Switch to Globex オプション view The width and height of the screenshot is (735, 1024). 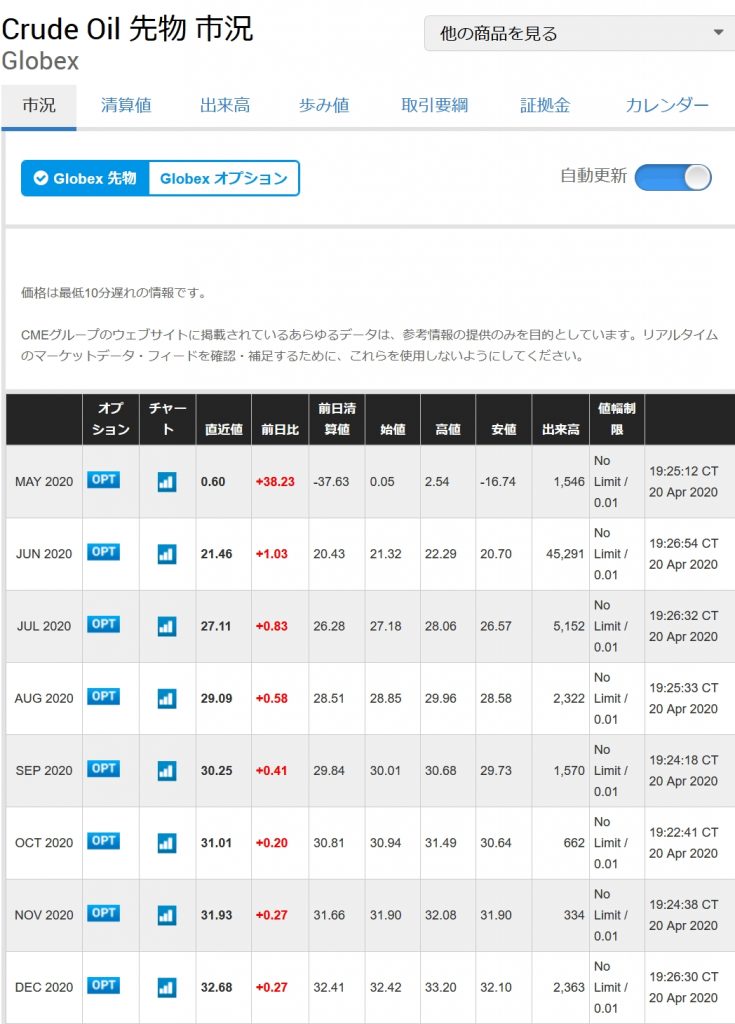(x=224, y=178)
